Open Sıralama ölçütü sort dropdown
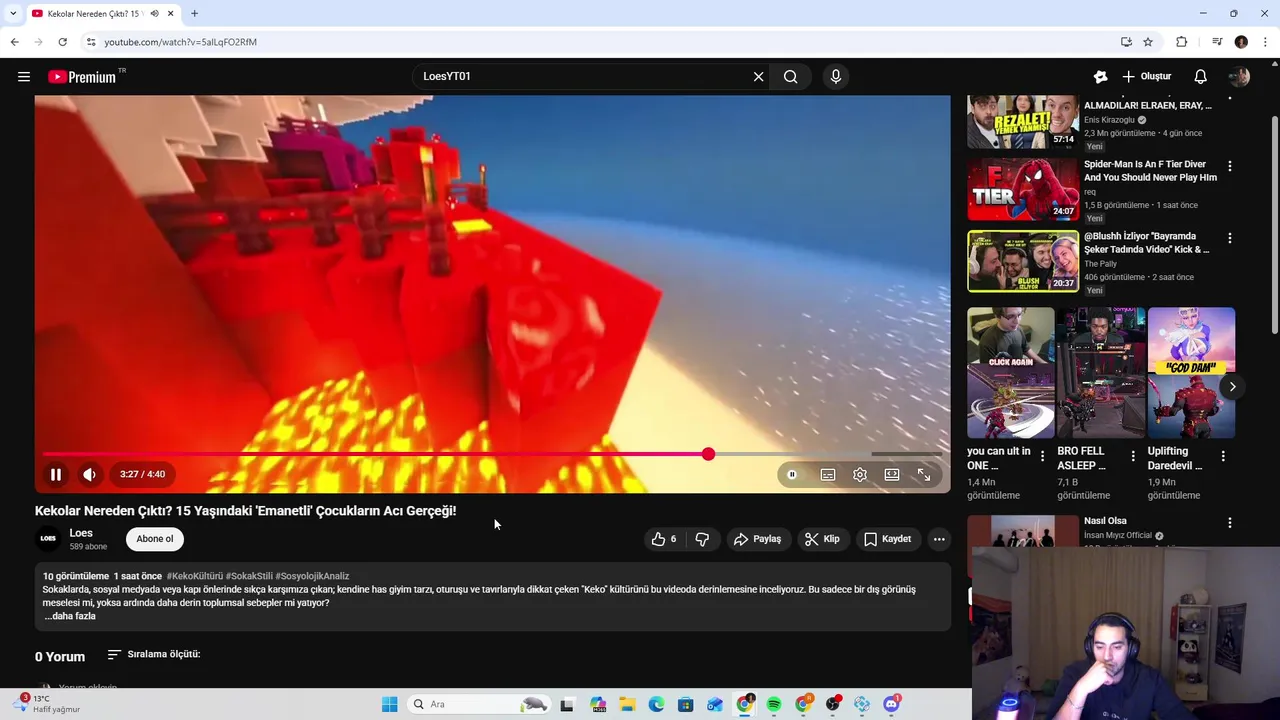 (154, 654)
